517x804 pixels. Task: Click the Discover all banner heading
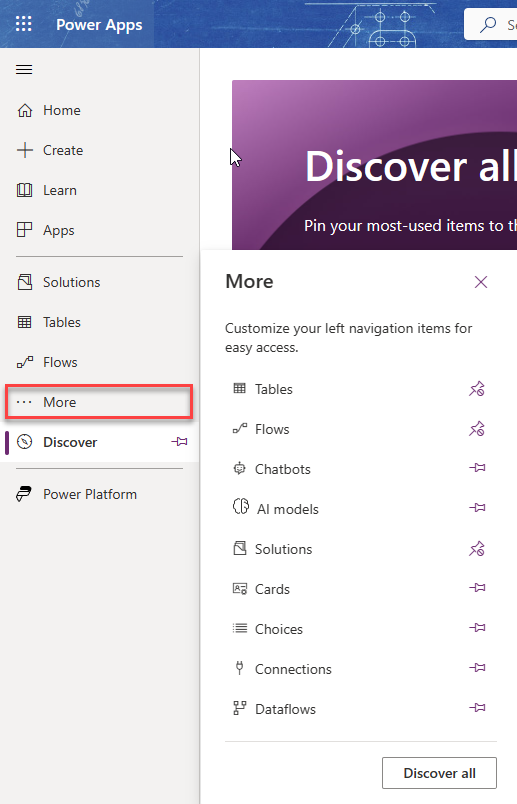[x=411, y=166]
